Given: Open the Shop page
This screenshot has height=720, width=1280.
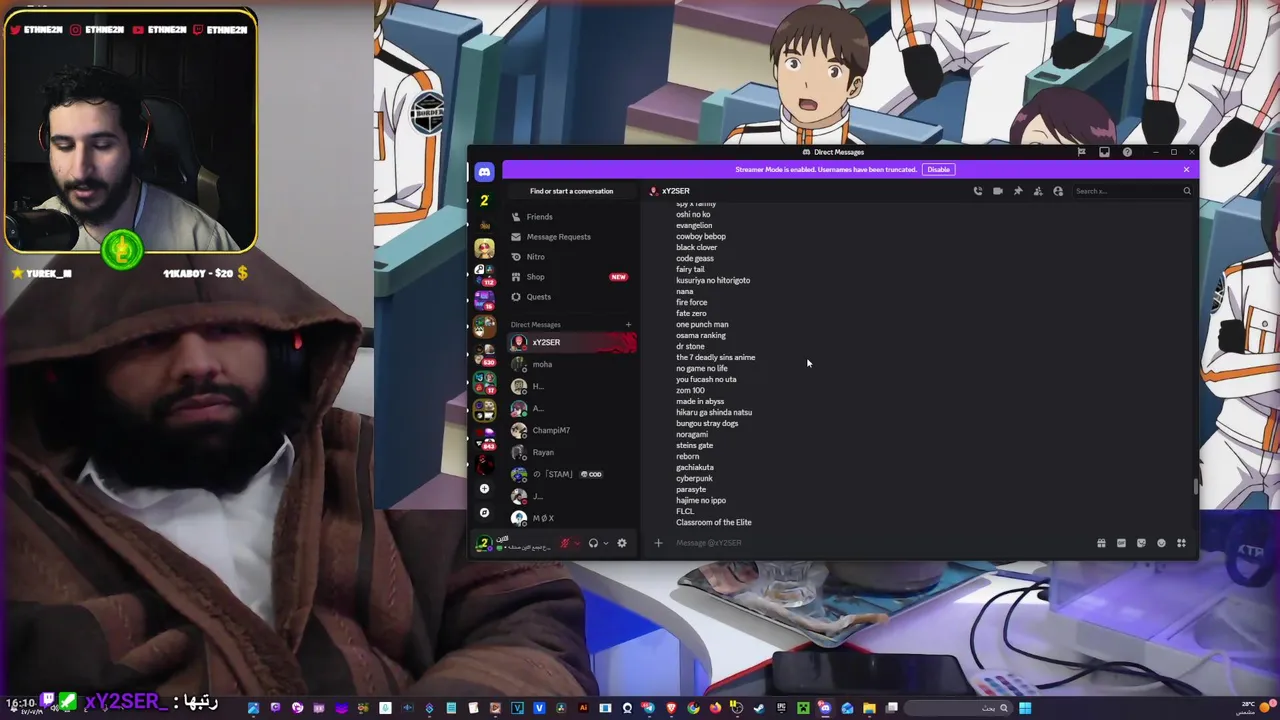Looking at the screenshot, I should [x=571, y=276].
